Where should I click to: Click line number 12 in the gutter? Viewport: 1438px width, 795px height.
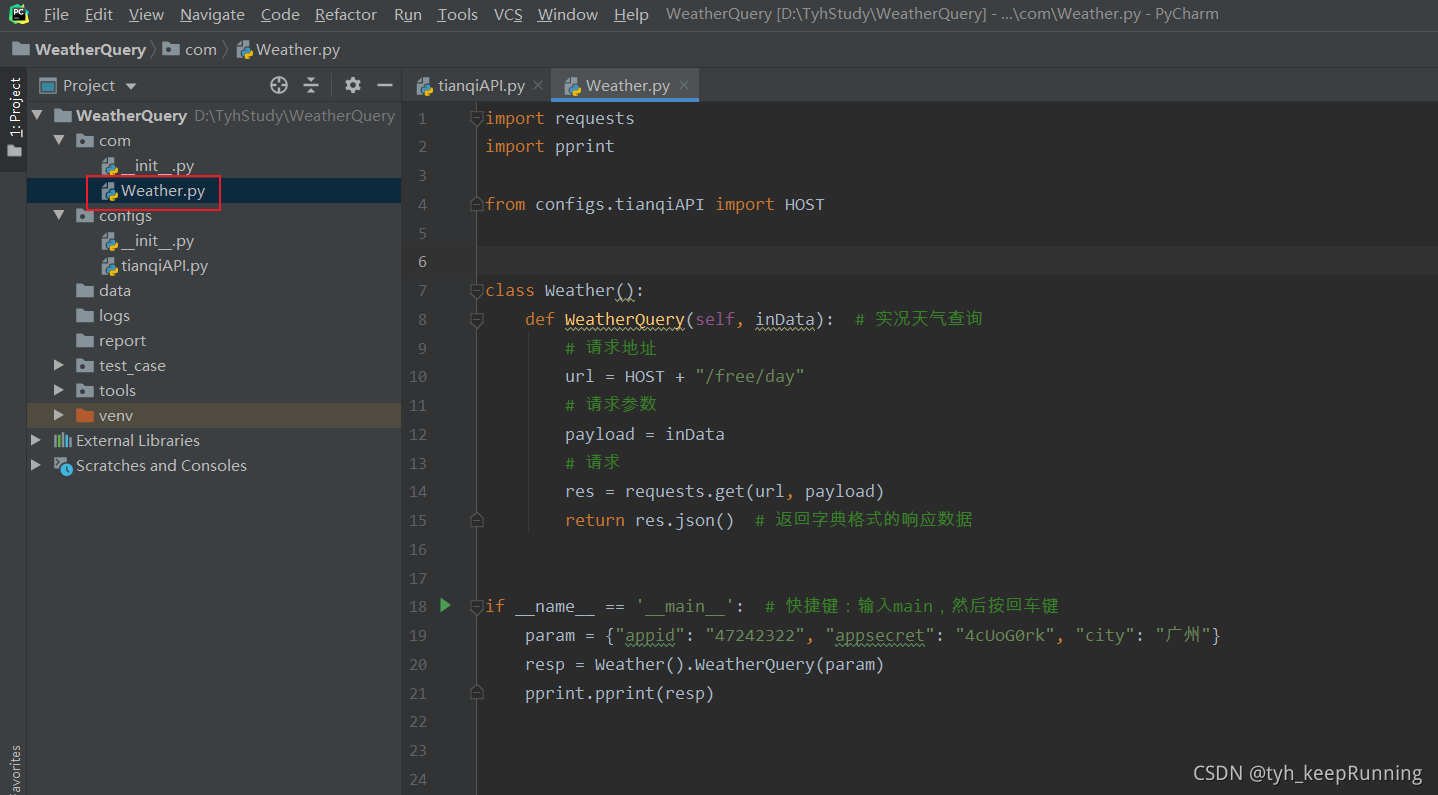[418, 434]
